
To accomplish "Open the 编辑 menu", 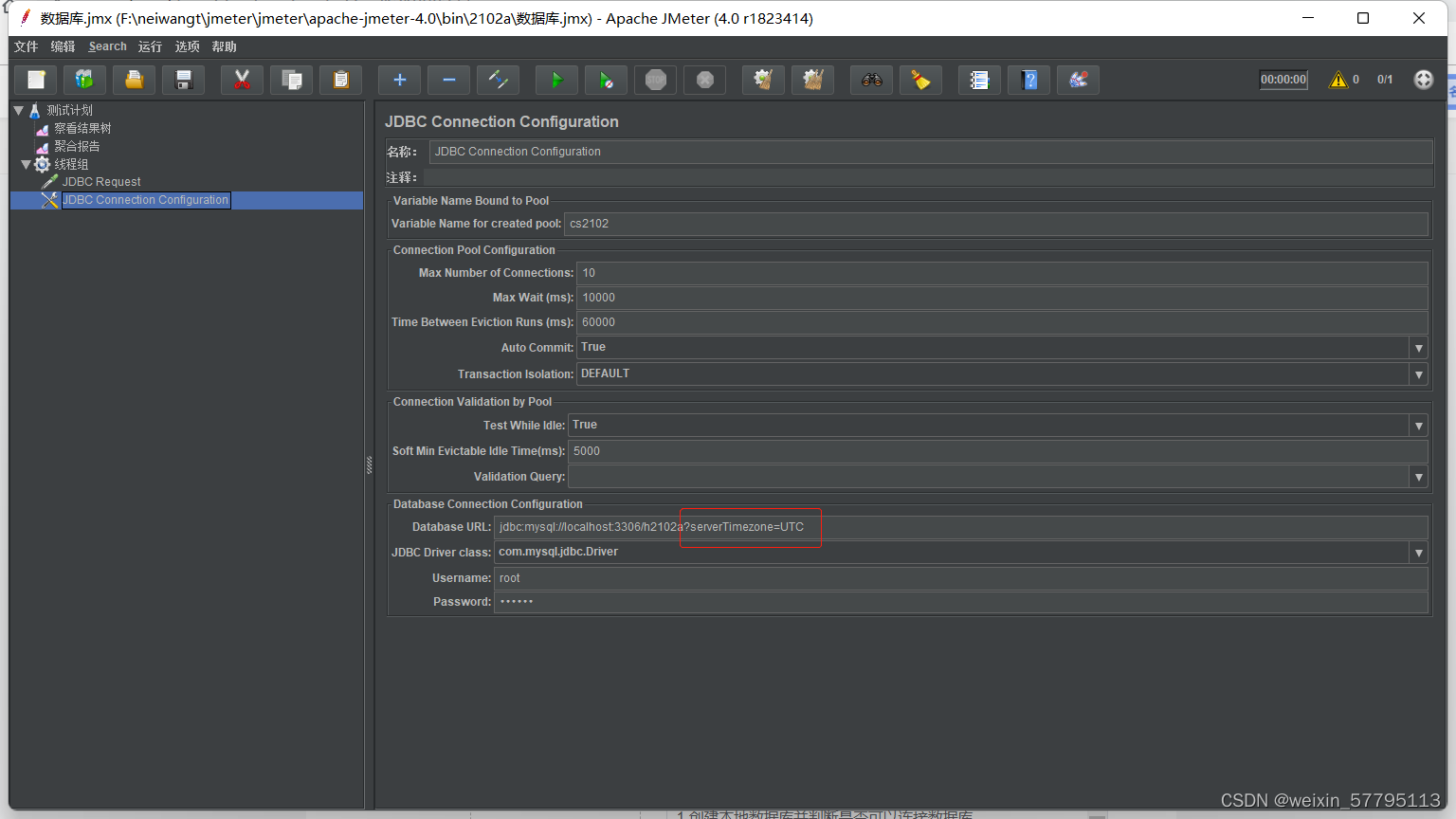I will tap(63, 46).
